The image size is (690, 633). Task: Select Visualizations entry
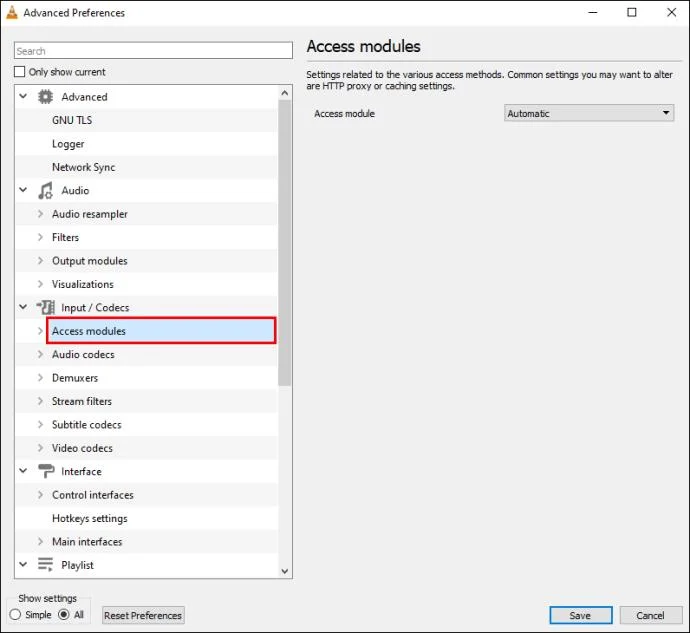click(83, 284)
